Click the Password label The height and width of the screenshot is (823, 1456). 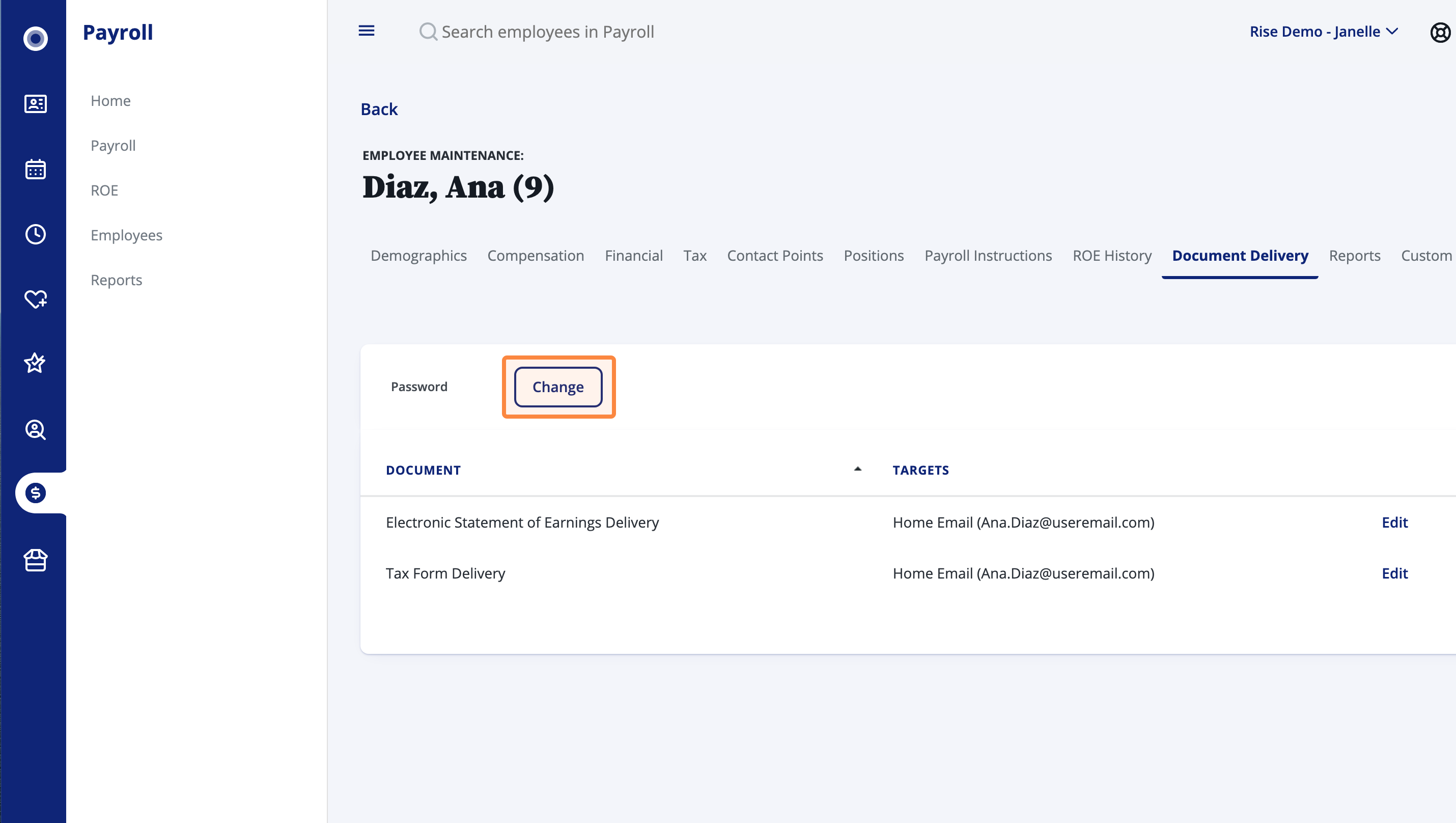419,386
